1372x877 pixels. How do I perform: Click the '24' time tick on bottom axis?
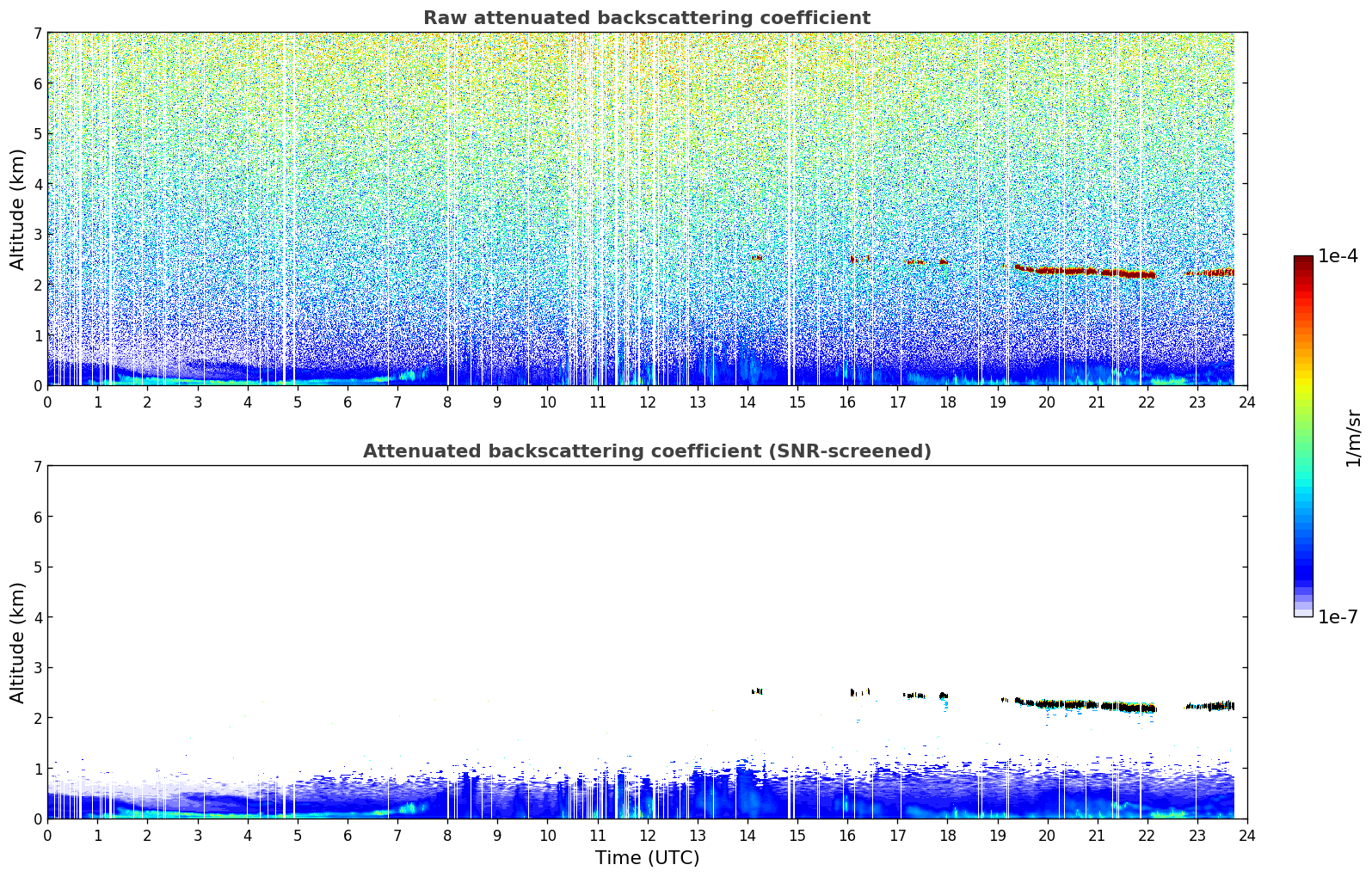[x=1246, y=835]
